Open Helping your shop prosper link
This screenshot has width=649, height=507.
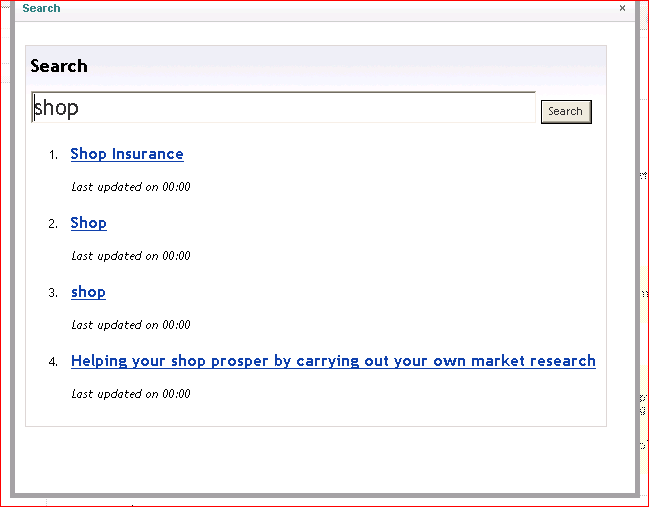point(333,361)
